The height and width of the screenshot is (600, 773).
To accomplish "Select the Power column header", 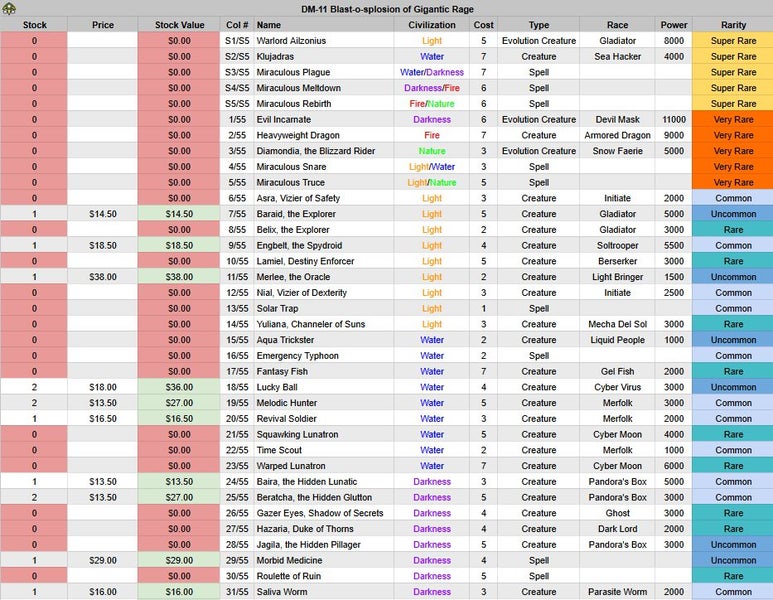I will [x=673, y=25].
